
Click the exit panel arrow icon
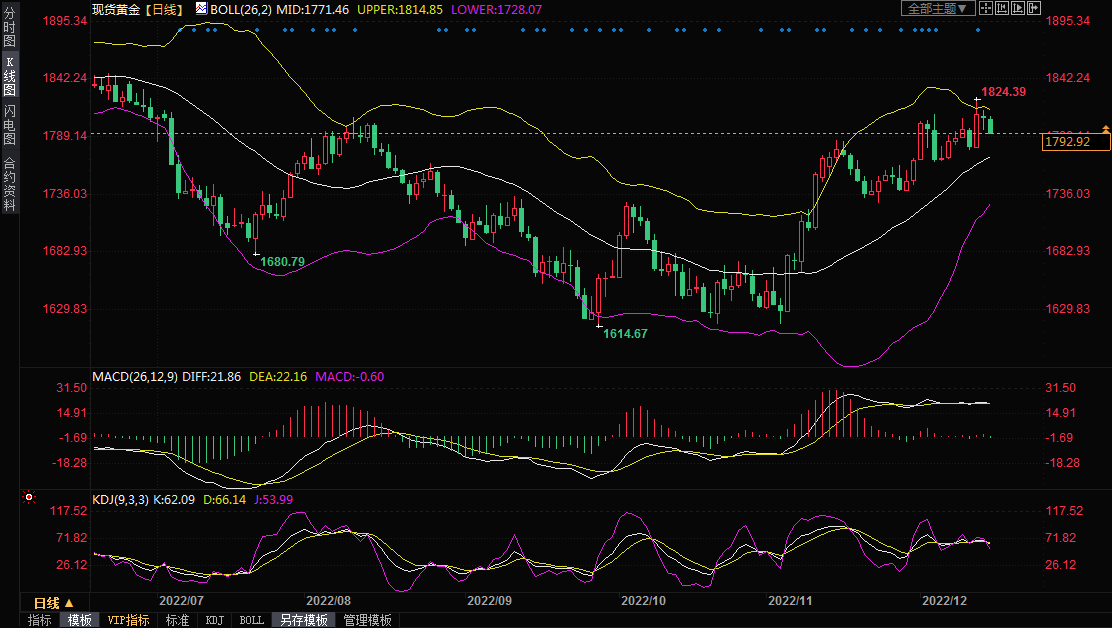(x=1032, y=8)
